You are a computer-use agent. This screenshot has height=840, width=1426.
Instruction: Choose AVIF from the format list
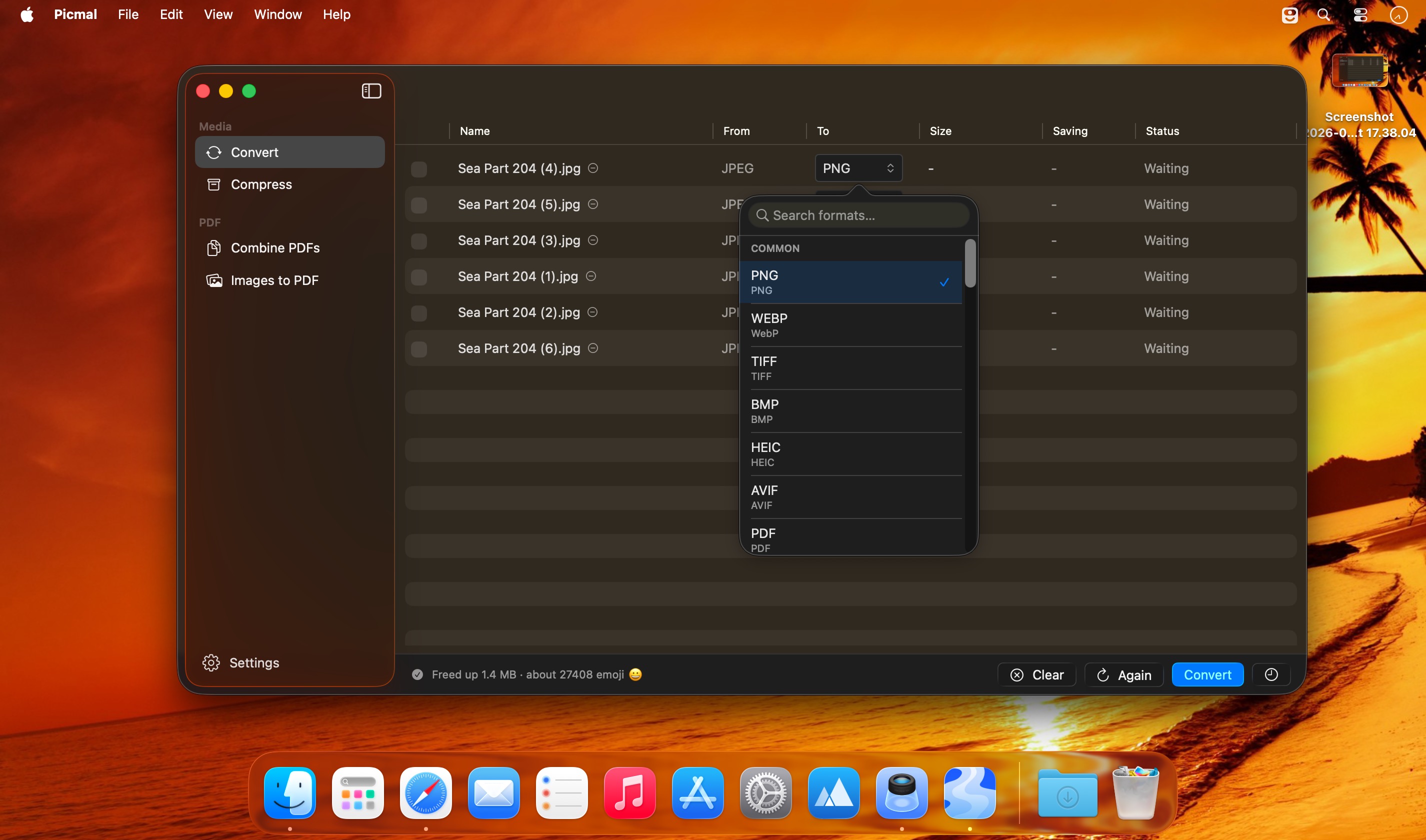850,497
